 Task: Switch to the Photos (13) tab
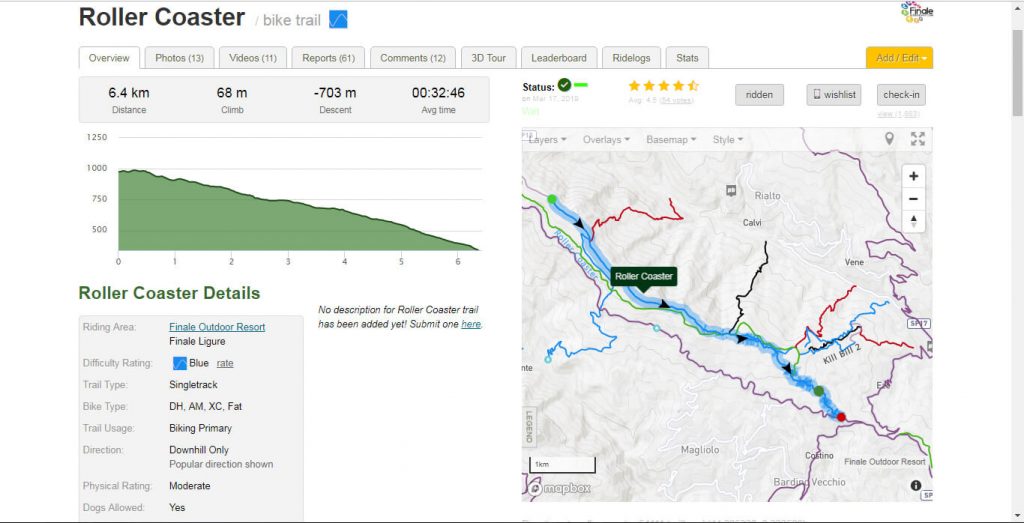tap(179, 58)
